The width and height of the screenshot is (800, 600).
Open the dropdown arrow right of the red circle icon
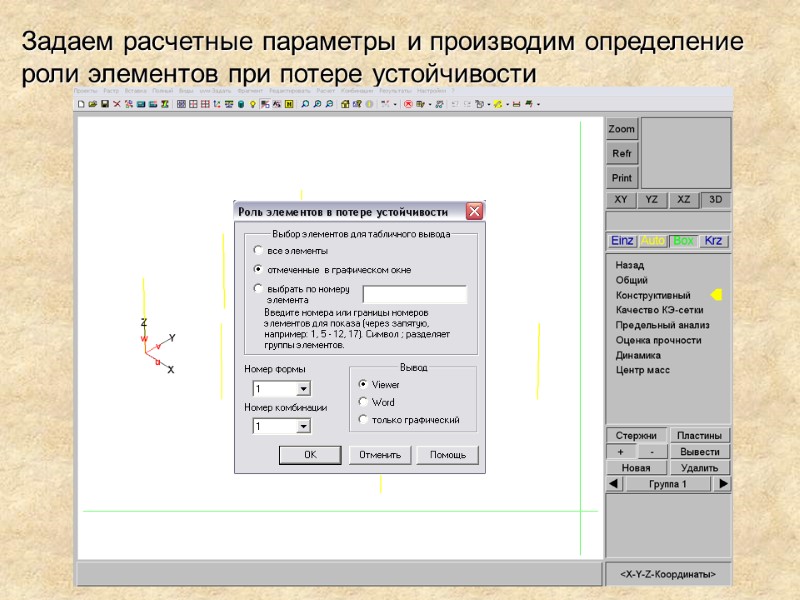tap(430, 105)
